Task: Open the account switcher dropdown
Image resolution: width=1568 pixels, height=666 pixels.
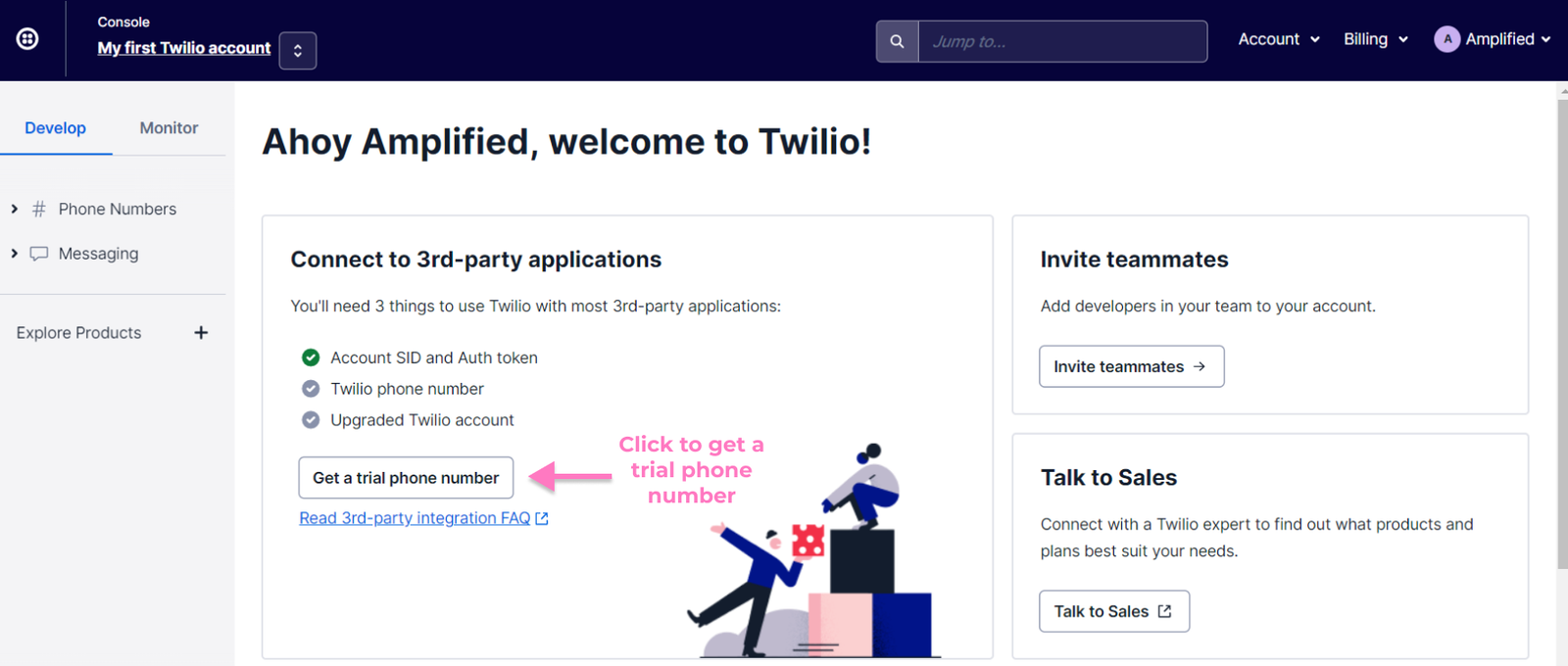Action: pyautogui.click(x=298, y=51)
